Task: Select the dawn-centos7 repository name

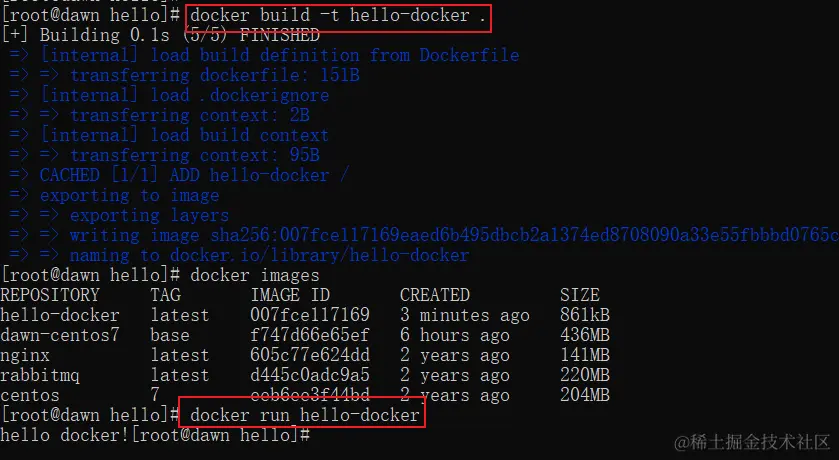Action: pos(60,335)
